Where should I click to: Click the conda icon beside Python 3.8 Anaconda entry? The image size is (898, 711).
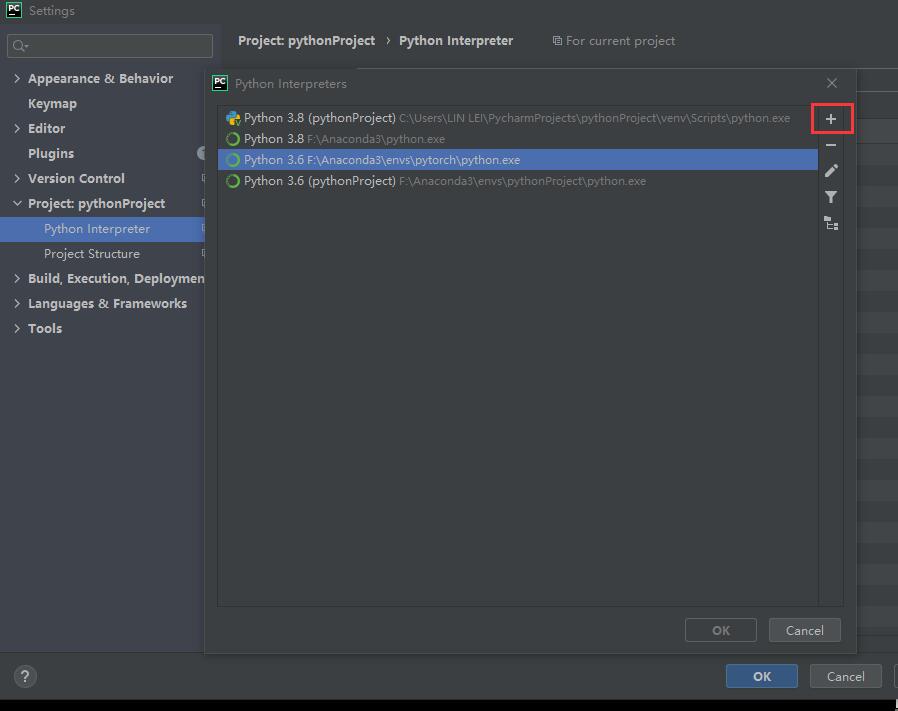pyautogui.click(x=233, y=139)
